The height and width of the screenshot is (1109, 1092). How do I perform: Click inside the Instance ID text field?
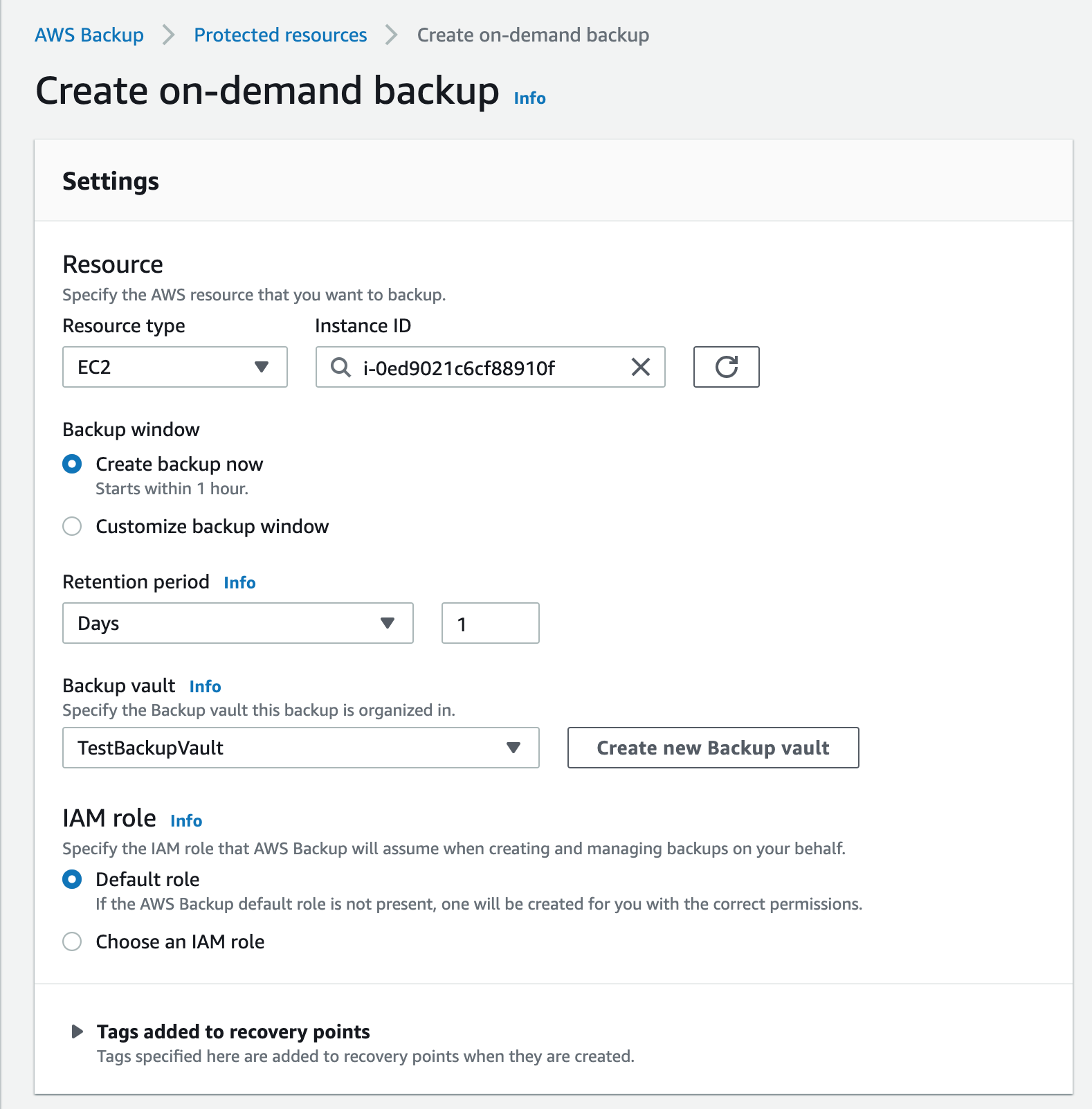click(491, 367)
